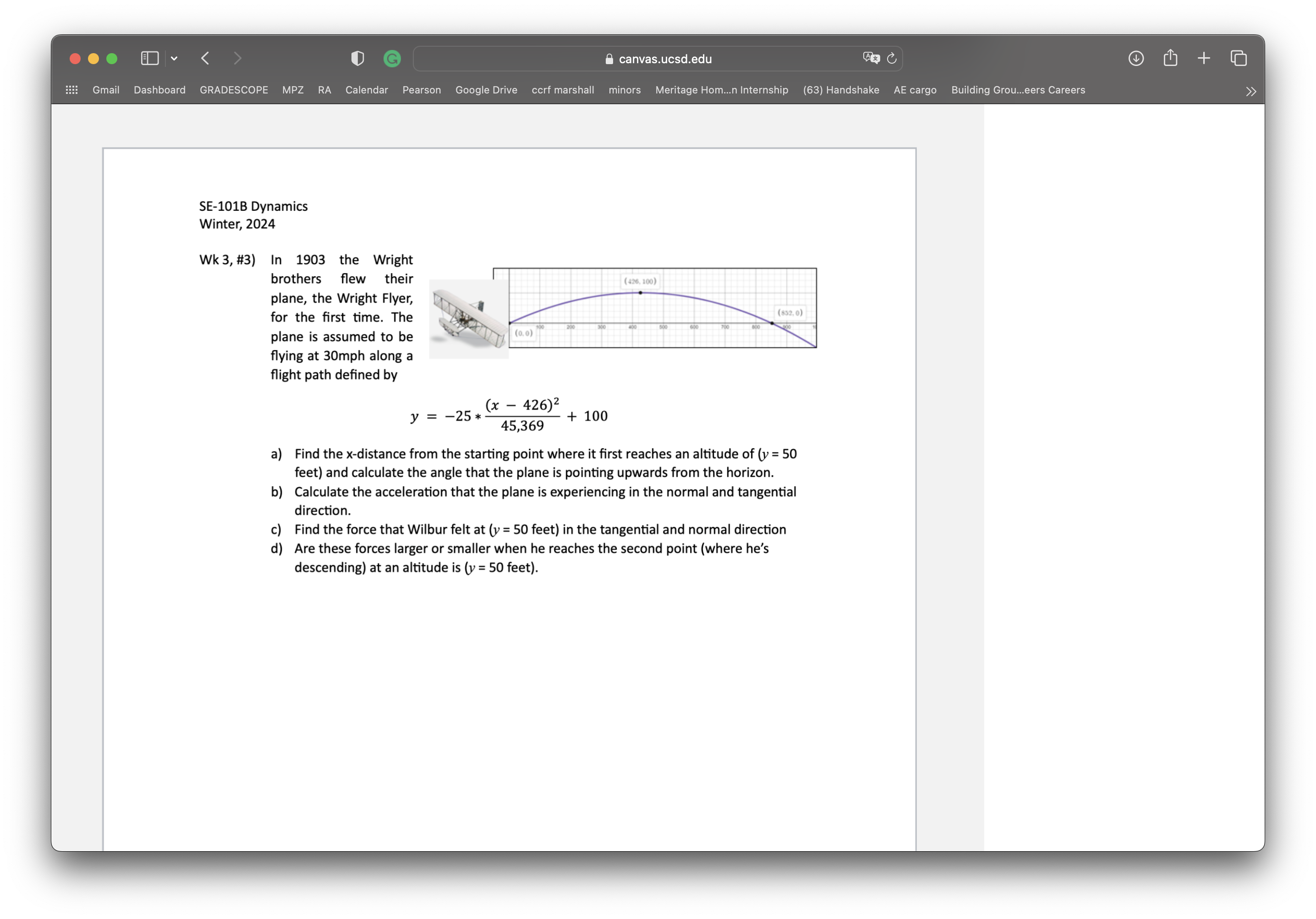Click the lock icon next to canvas.ucsd.edu
Viewport: 1316px width, 919px height.
coord(609,59)
